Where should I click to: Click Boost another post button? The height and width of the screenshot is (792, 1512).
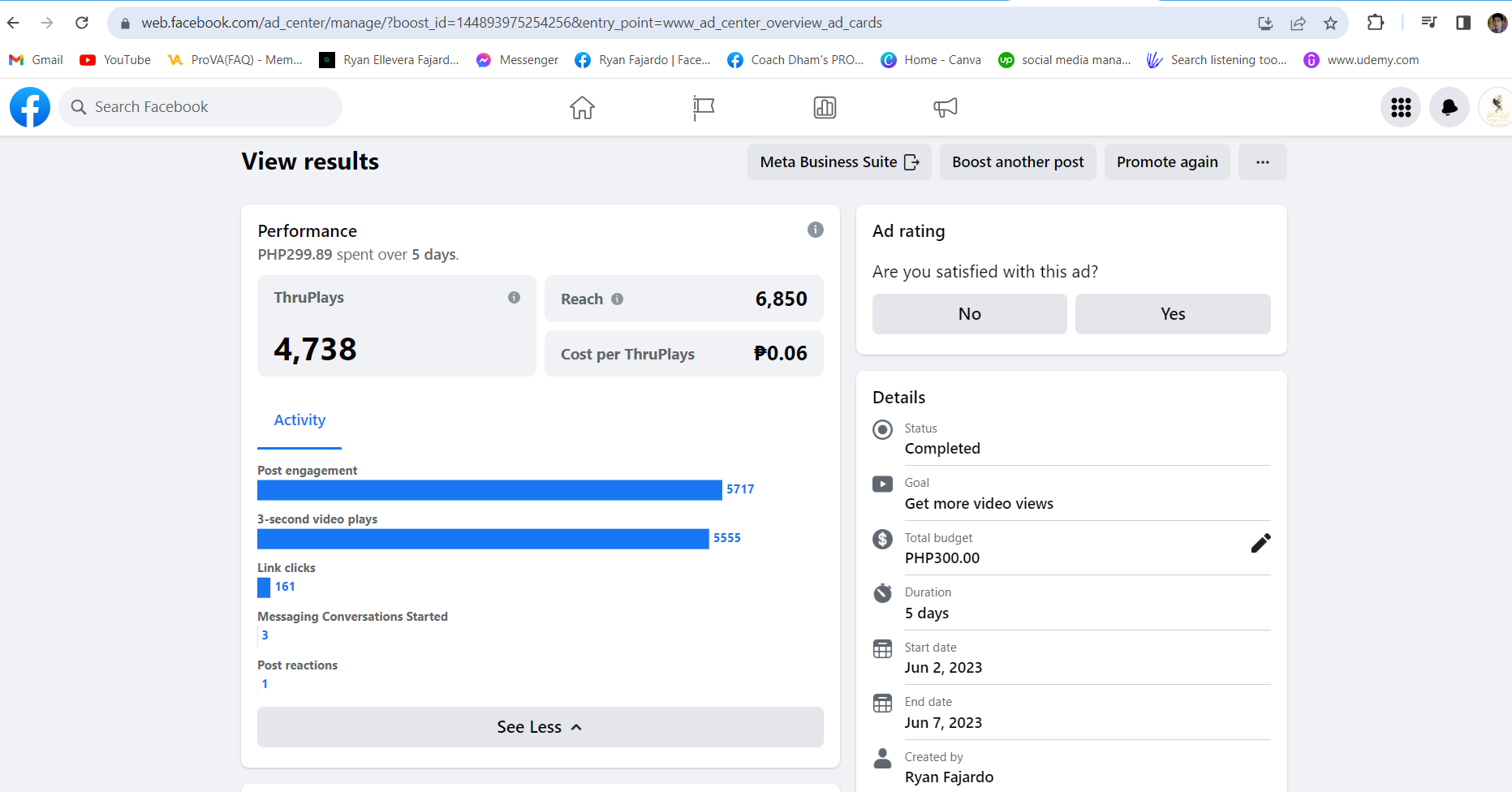[1018, 162]
